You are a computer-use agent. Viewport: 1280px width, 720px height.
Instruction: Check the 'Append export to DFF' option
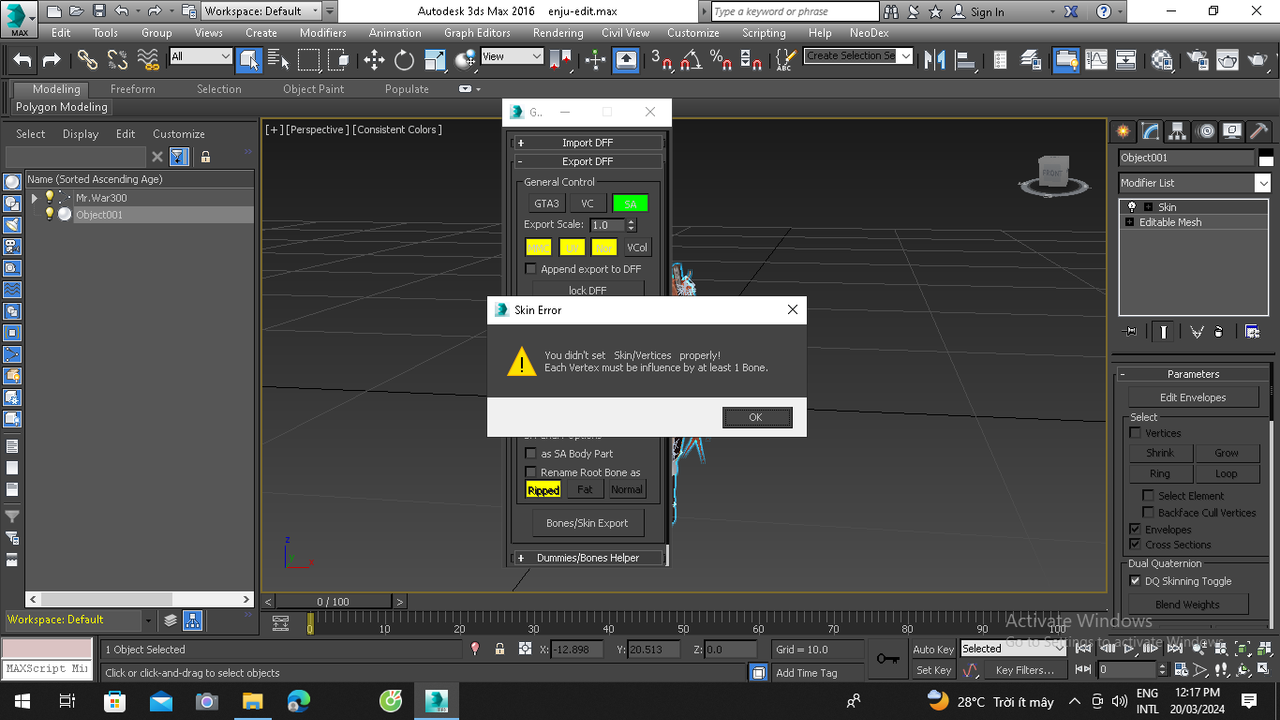(x=531, y=268)
